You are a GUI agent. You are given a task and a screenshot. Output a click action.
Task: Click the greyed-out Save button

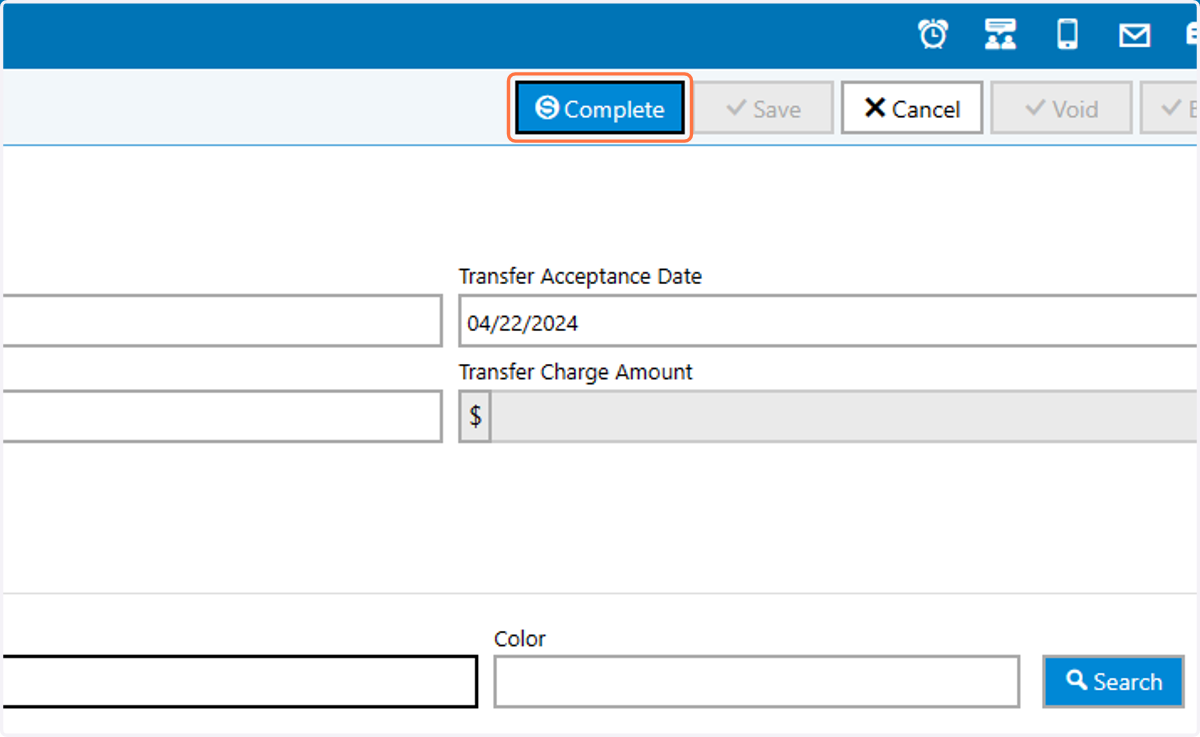[764, 108]
